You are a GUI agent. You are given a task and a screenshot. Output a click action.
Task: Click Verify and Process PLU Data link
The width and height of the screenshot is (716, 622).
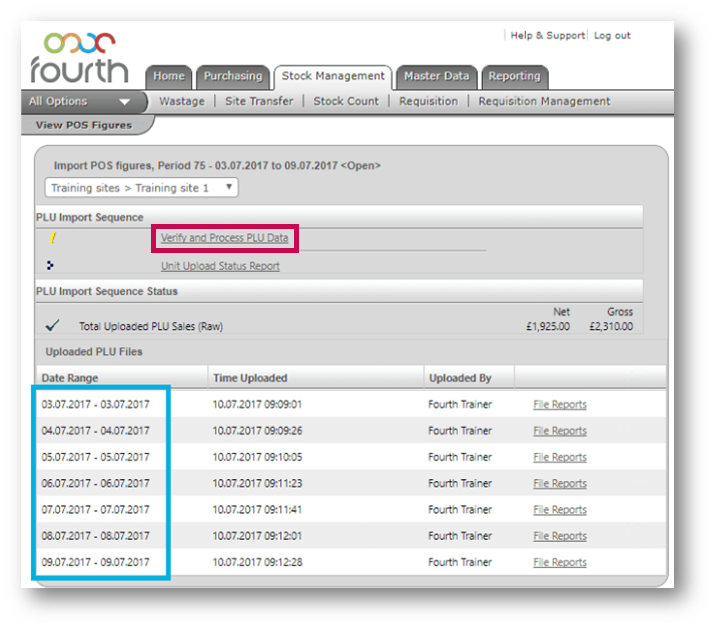click(231, 238)
